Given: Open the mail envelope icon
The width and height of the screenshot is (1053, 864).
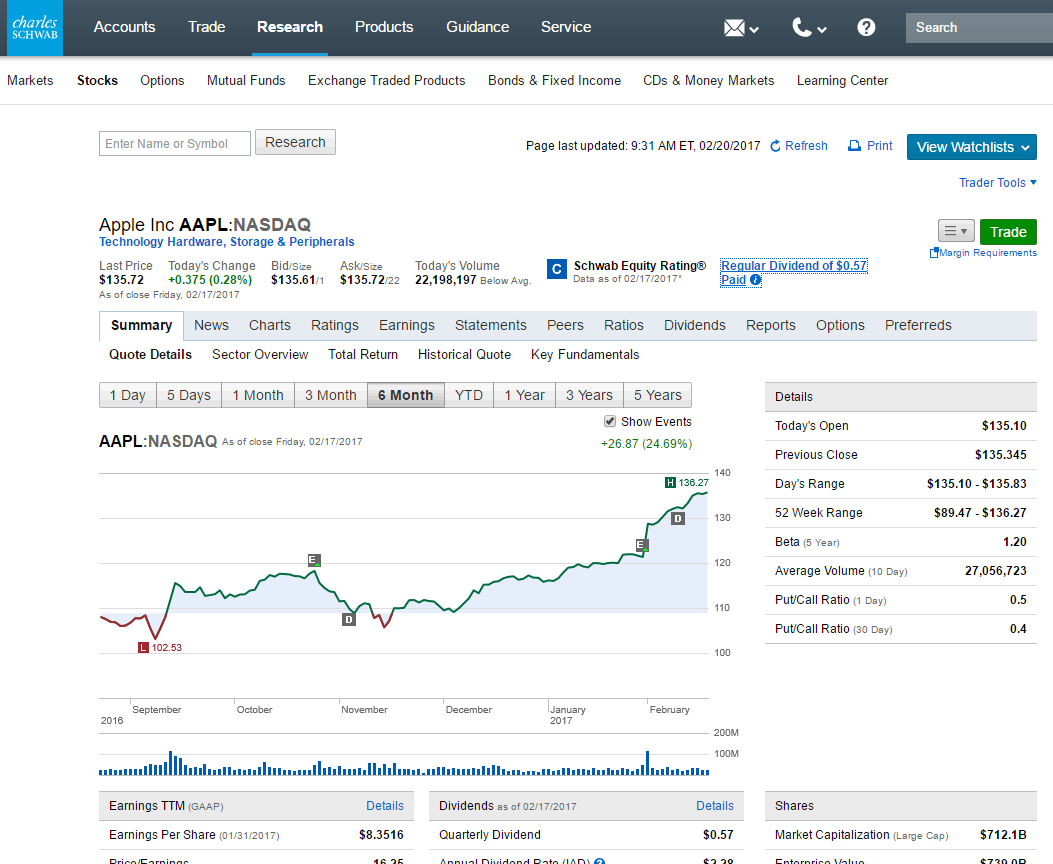Looking at the screenshot, I should tap(734, 28).
